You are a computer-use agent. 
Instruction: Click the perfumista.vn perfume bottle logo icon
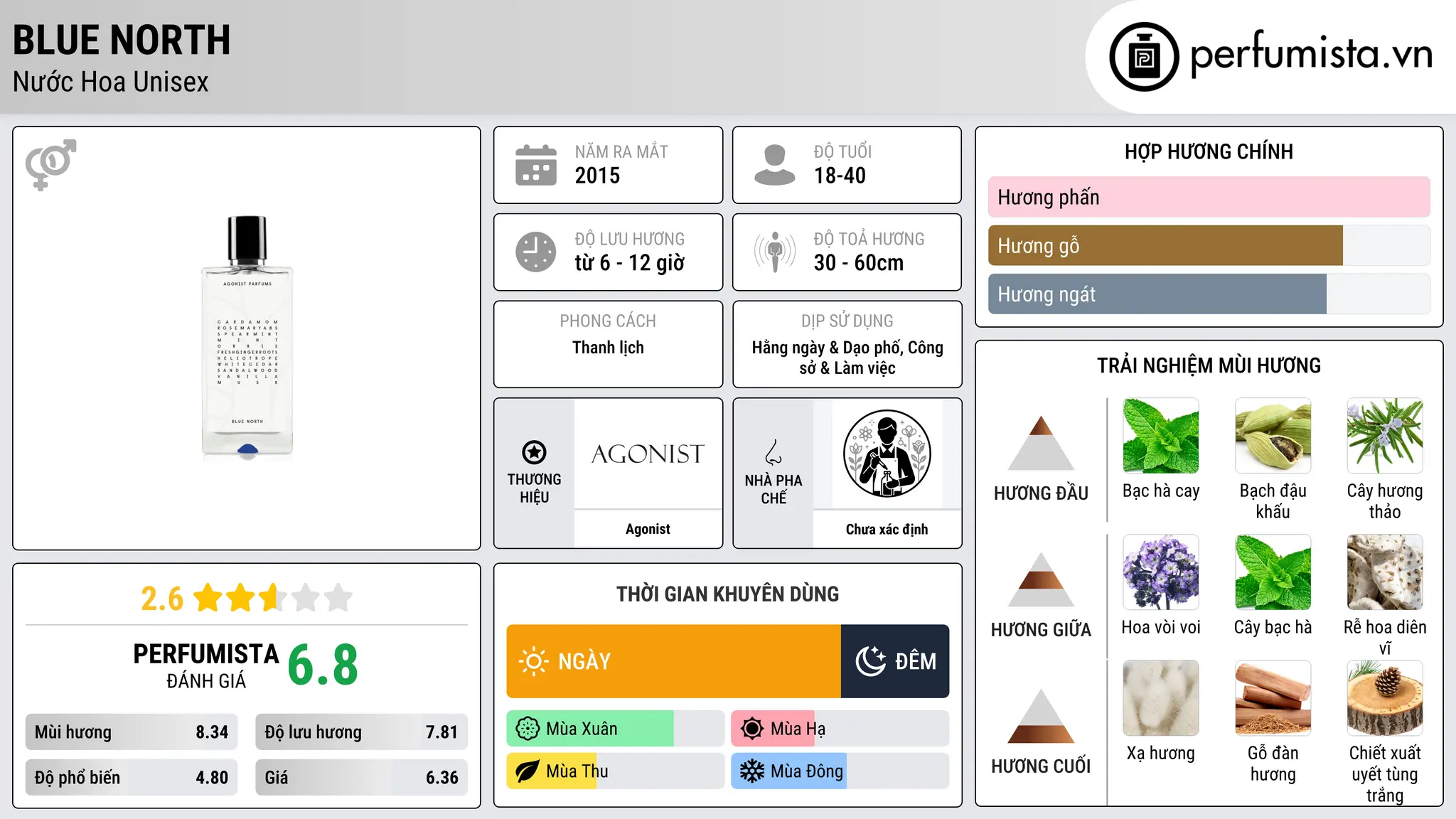pos(1144,57)
